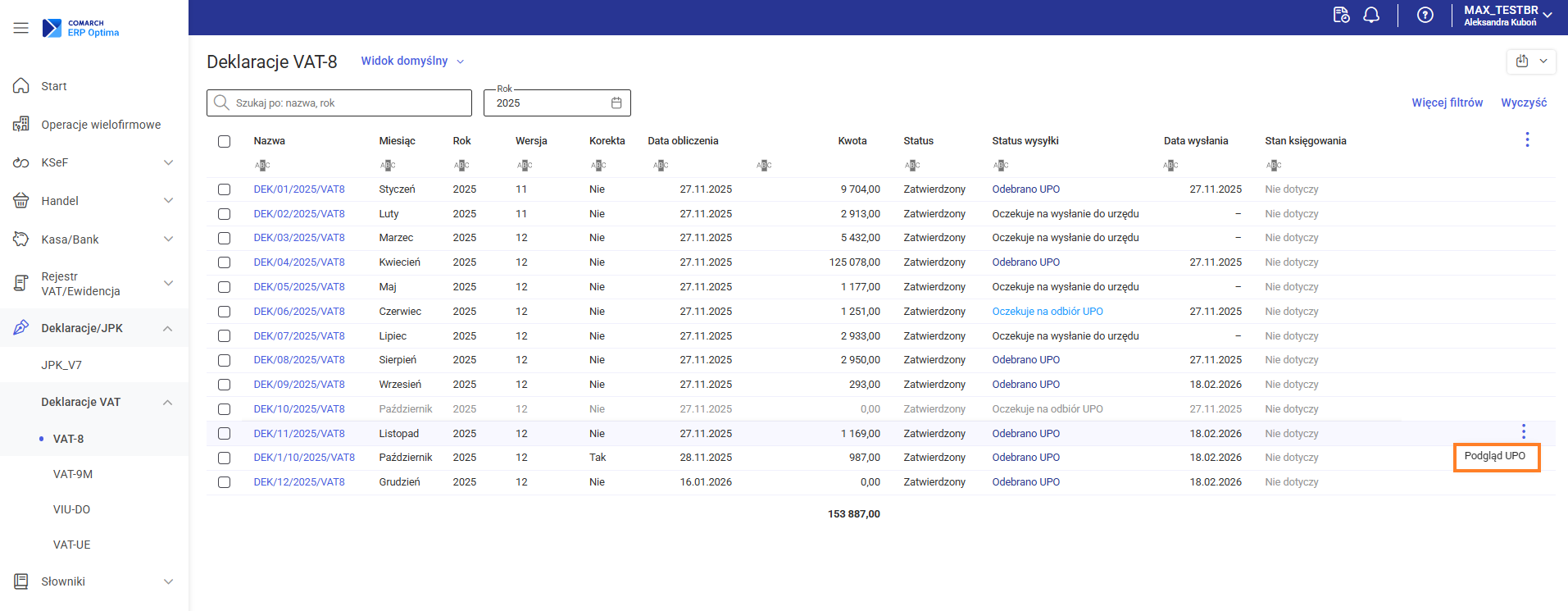The image size is (1568, 611).
Task: Open declaration DEK/1/10/2025/VAT8 link
Action: click(x=304, y=458)
